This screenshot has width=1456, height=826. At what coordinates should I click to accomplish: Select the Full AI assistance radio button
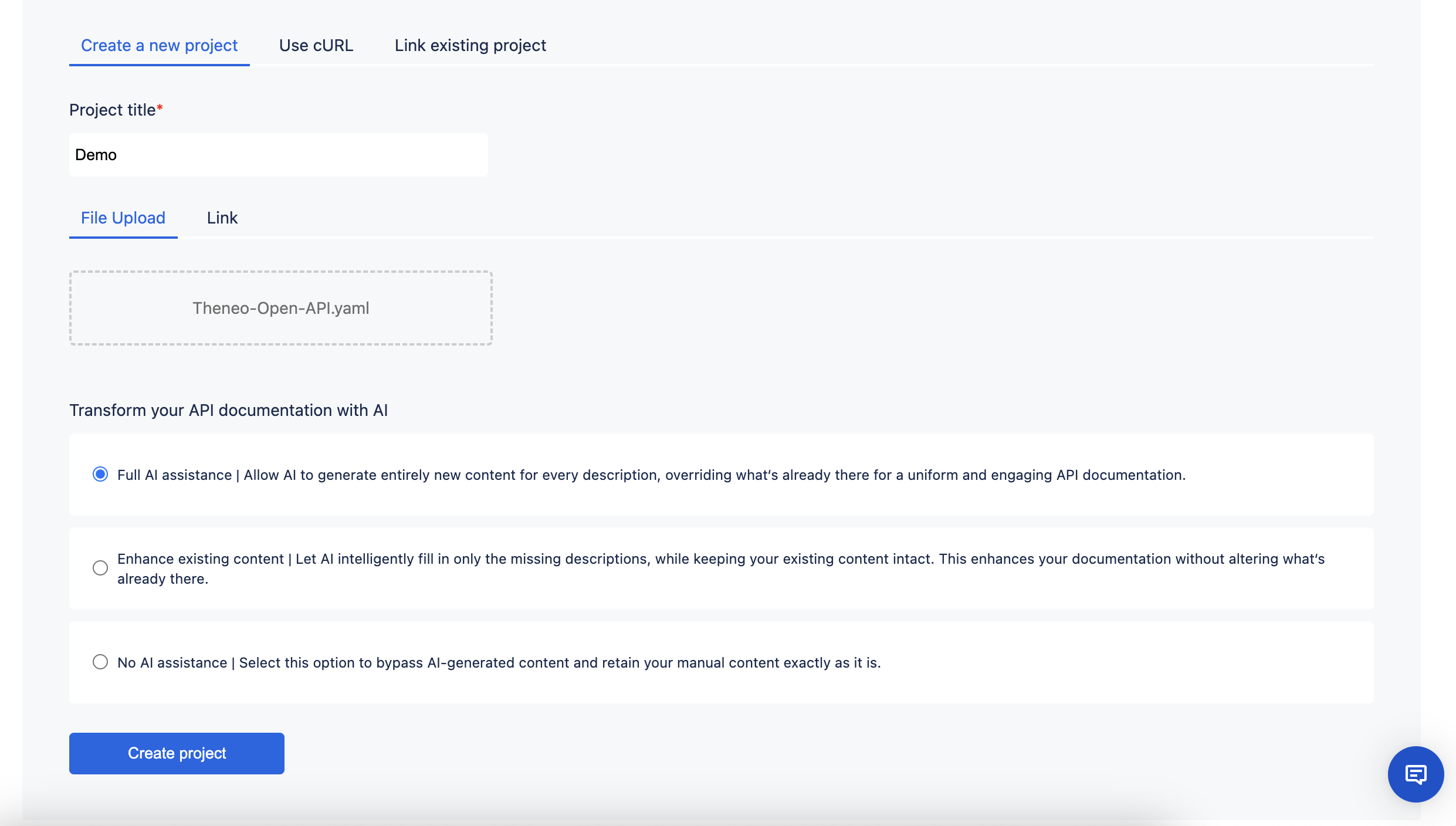click(100, 475)
